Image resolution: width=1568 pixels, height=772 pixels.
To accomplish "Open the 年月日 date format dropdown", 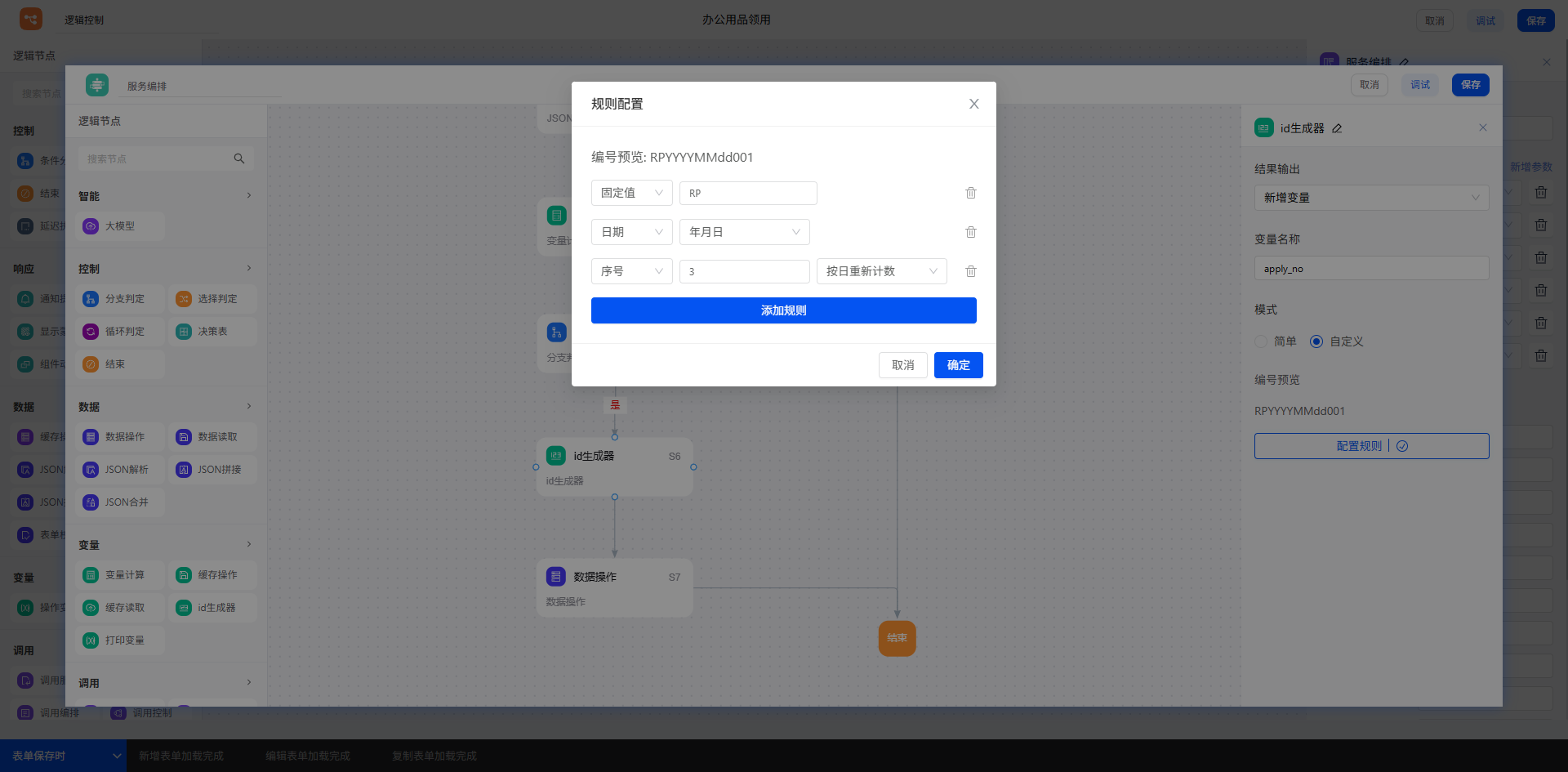I will (x=745, y=232).
